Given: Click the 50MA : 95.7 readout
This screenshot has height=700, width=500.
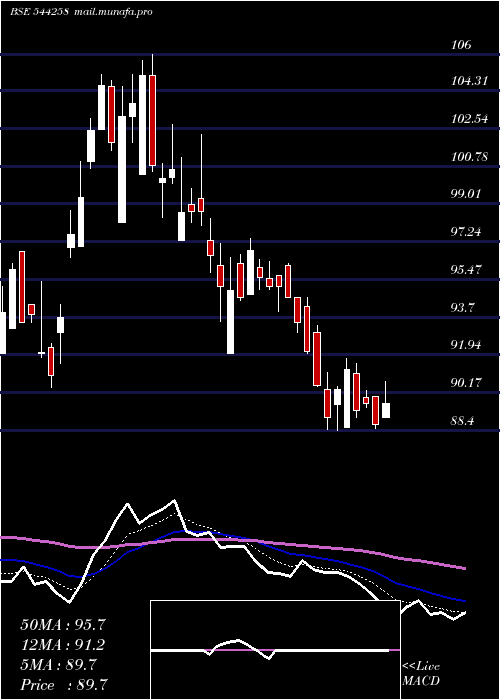Looking at the screenshot, I should point(63,625).
